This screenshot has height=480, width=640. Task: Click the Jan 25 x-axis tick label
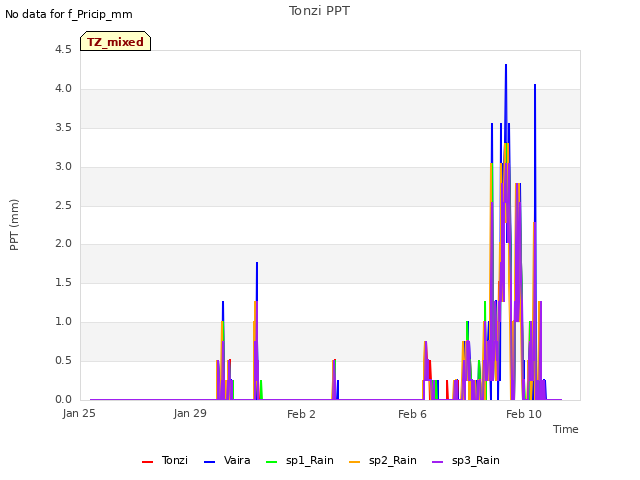[79, 414]
